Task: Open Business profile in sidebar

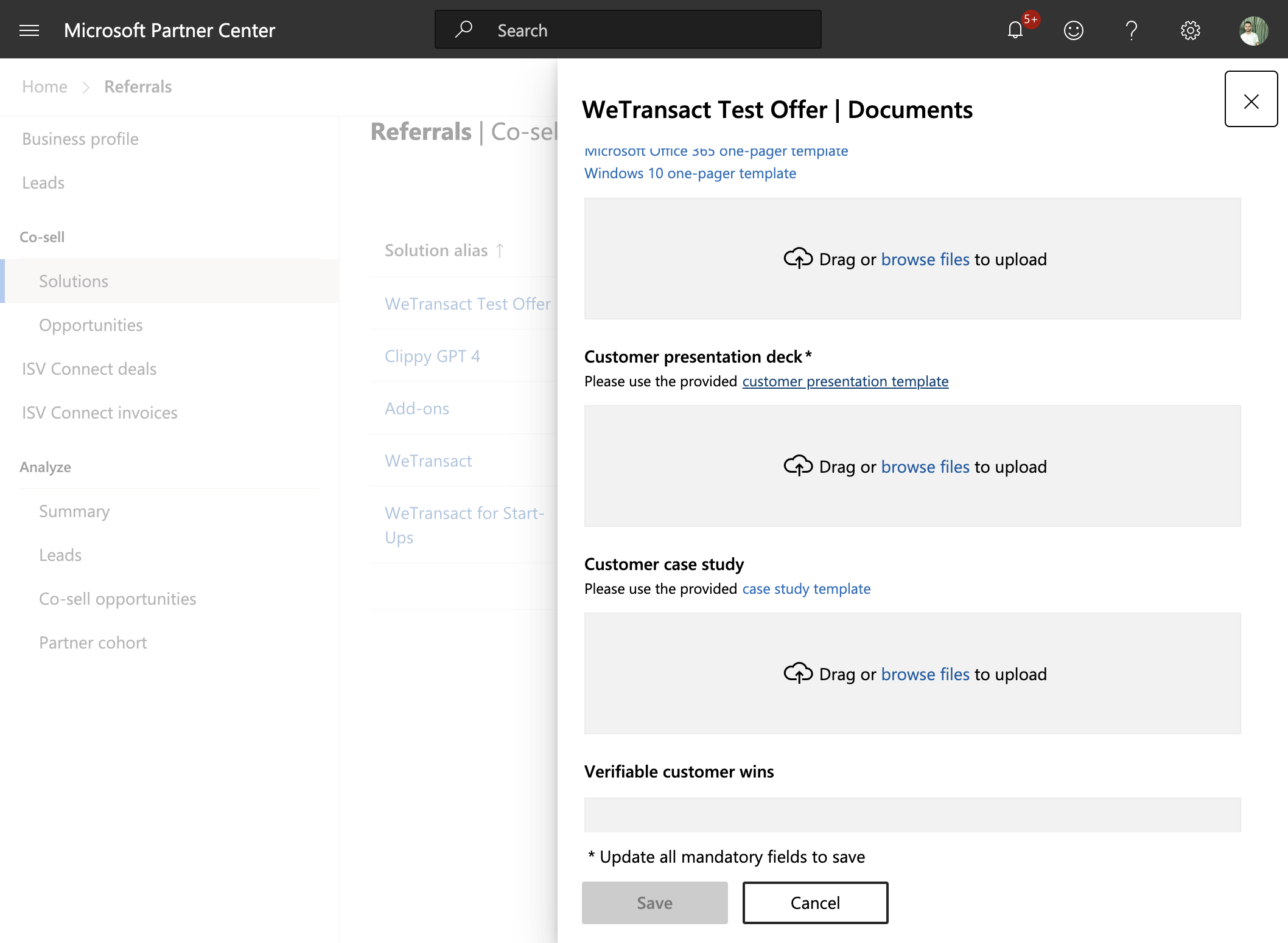Action: [80, 139]
